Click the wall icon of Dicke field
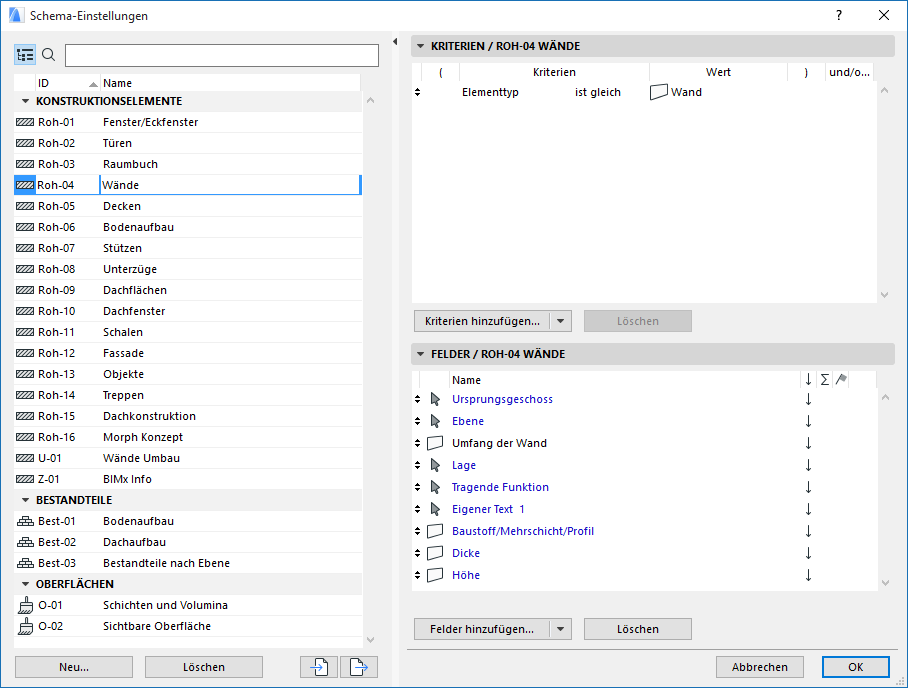 [x=435, y=553]
